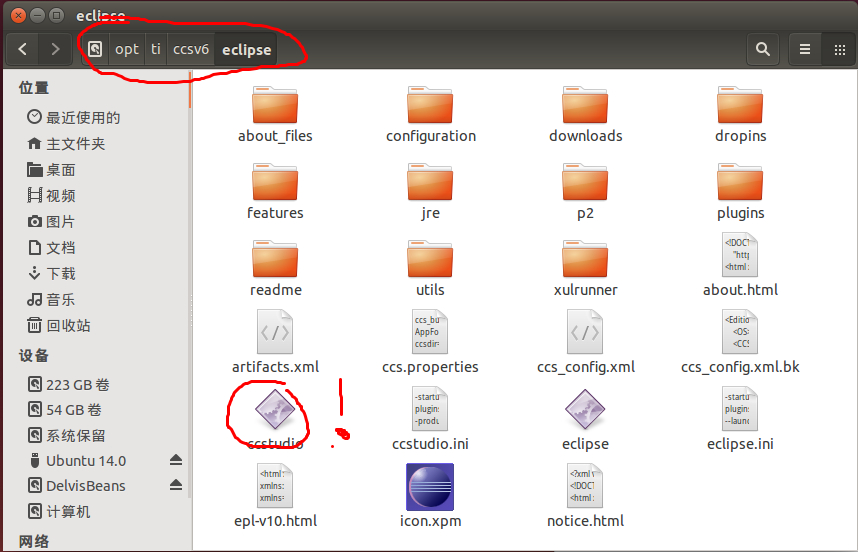Navigate to opt in the path bar
This screenshot has width=858, height=552.
point(127,49)
